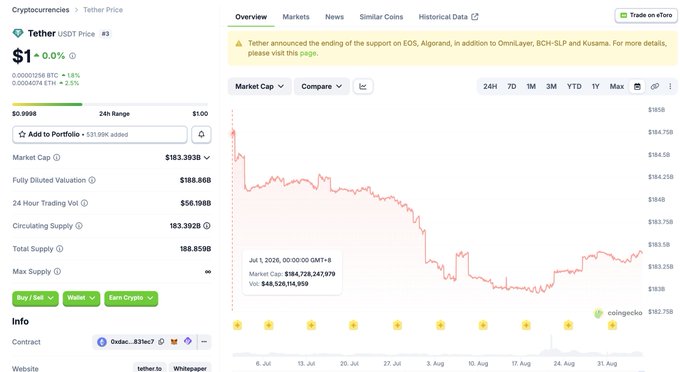Image resolution: width=680 pixels, height=372 pixels.
Task: Open Market Cap info tooltip icon
Action: coord(56,157)
